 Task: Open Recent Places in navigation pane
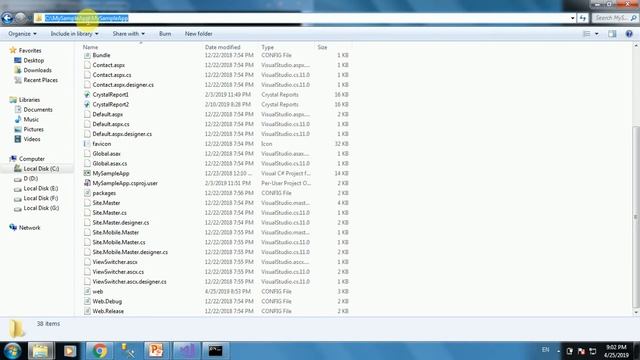pyautogui.click(x=40, y=80)
